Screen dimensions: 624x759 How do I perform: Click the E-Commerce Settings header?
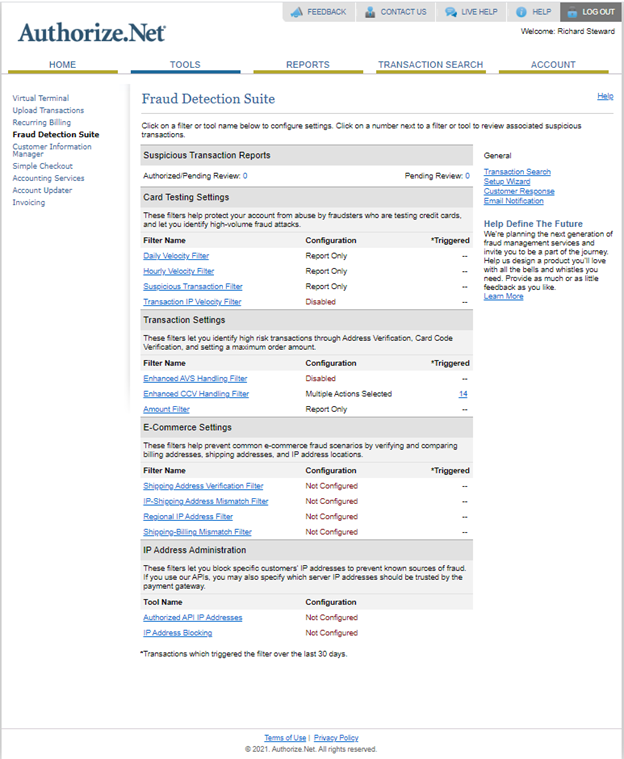[306, 427]
